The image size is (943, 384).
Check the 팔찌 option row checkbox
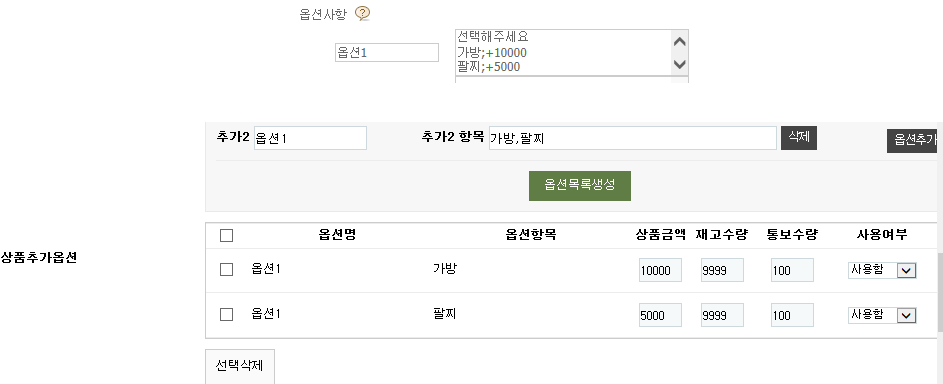pyautogui.click(x=226, y=314)
